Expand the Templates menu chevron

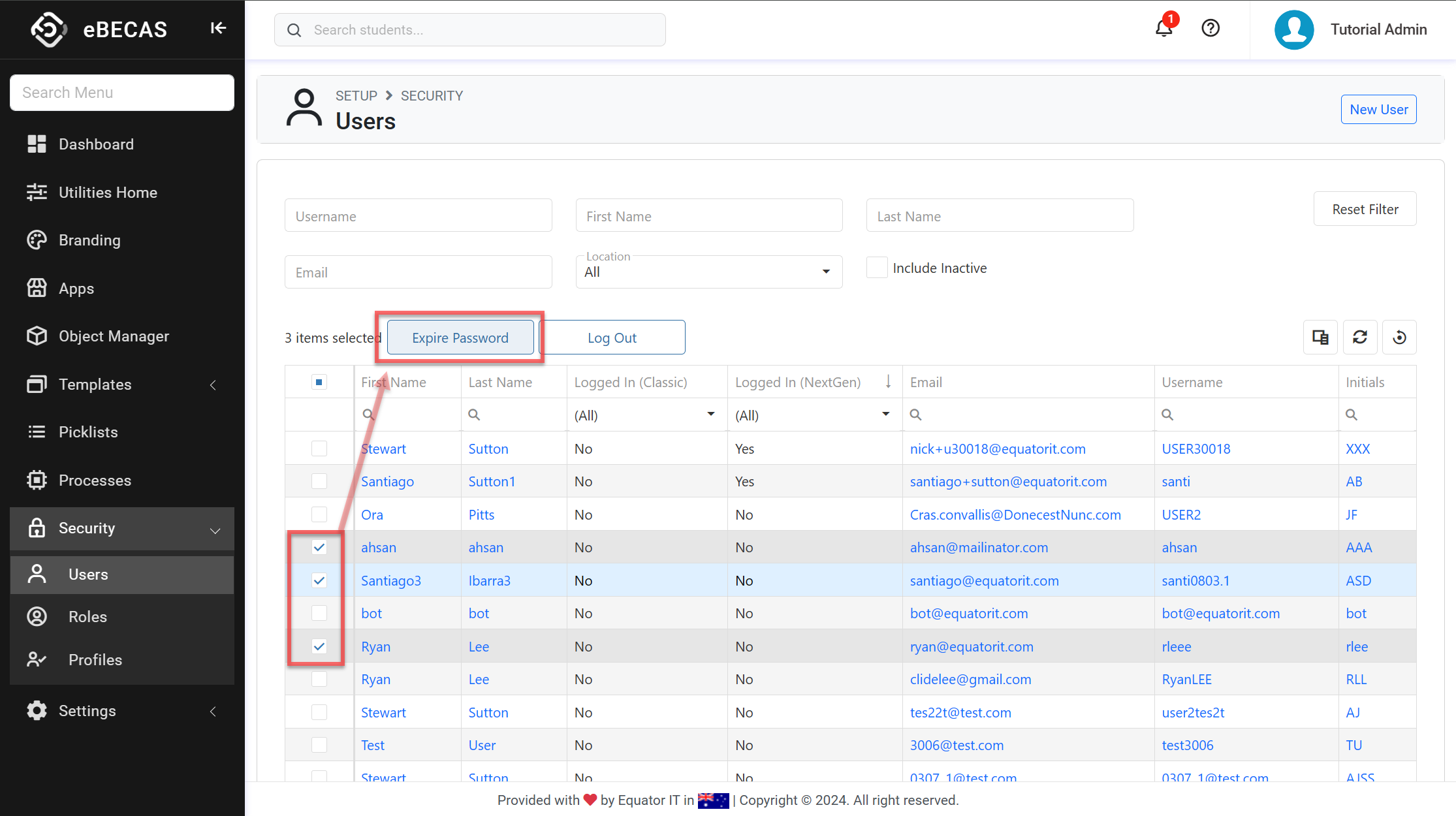pyautogui.click(x=214, y=385)
